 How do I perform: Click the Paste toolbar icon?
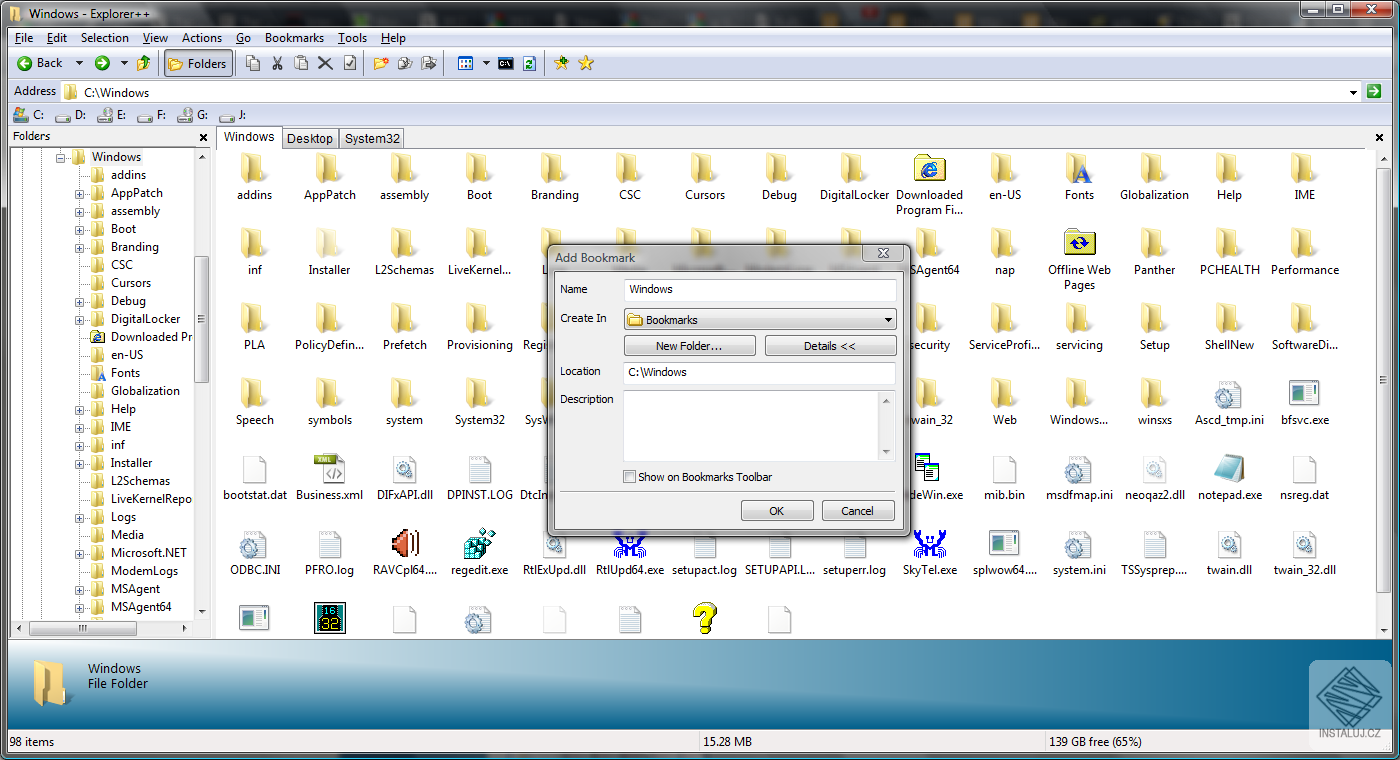click(301, 63)
